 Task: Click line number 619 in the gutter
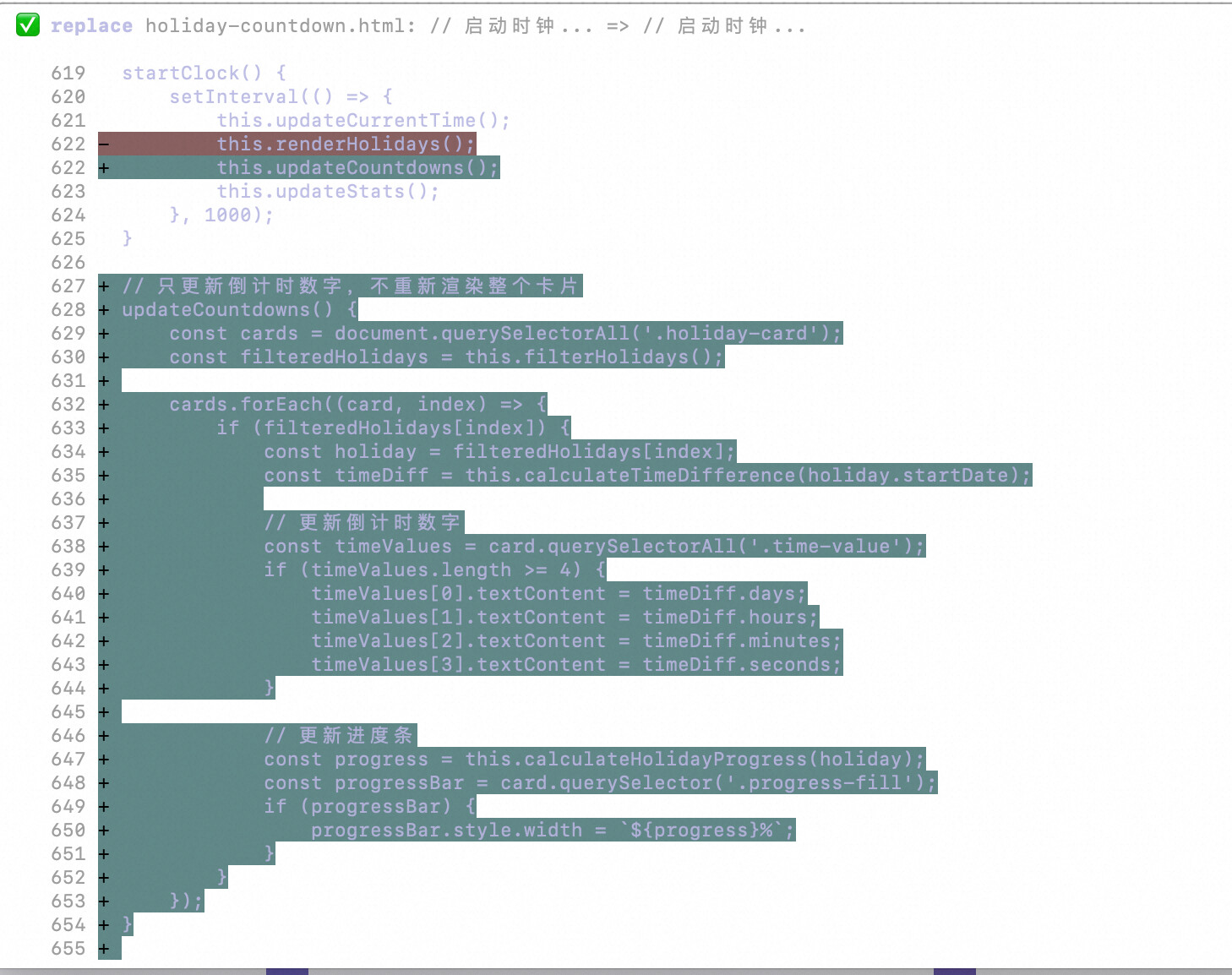pos(68,74)
